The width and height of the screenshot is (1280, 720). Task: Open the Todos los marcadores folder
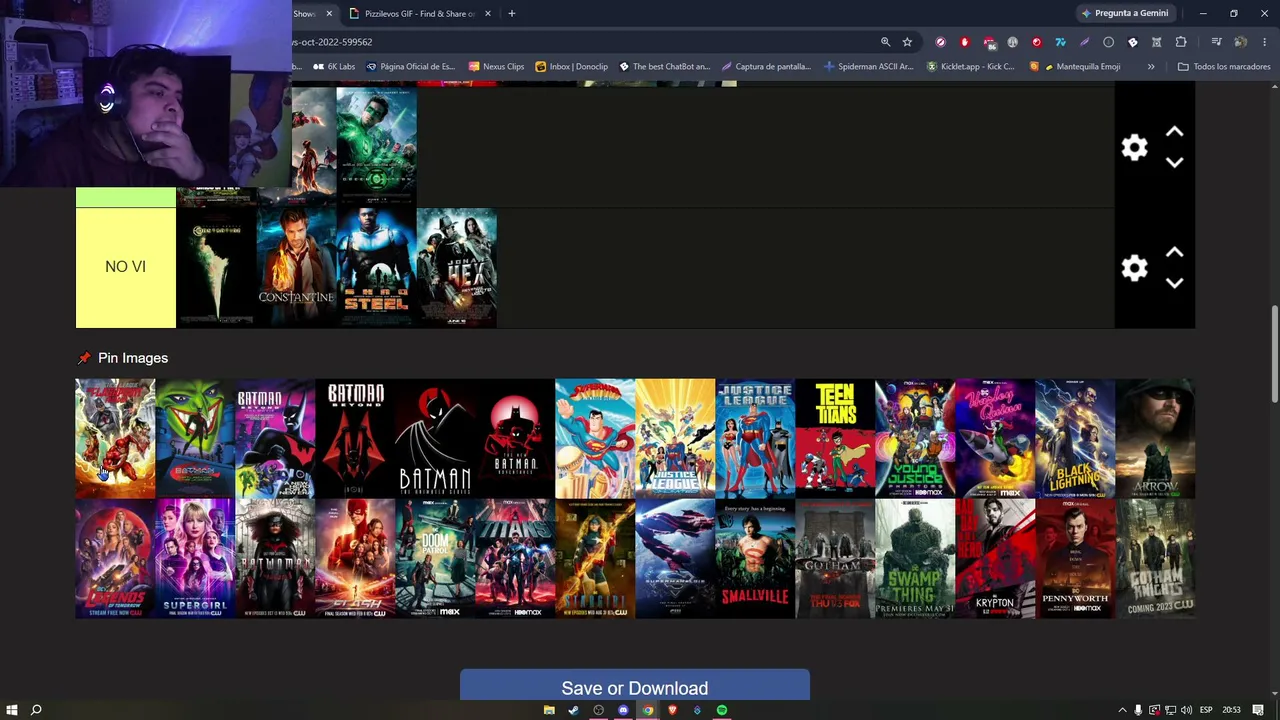[x=1224, y=66]
